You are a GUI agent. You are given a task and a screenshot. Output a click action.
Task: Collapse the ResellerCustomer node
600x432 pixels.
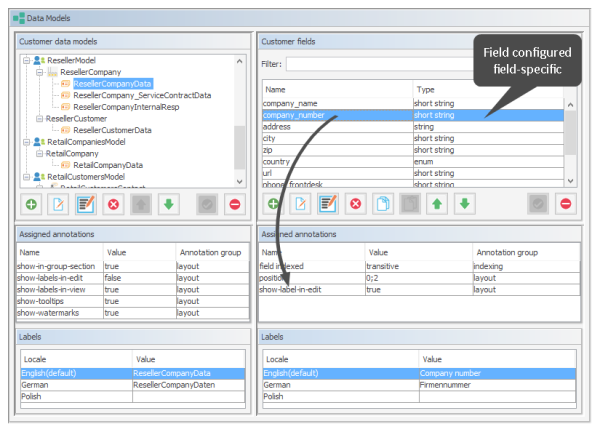[x=39, y=119]
